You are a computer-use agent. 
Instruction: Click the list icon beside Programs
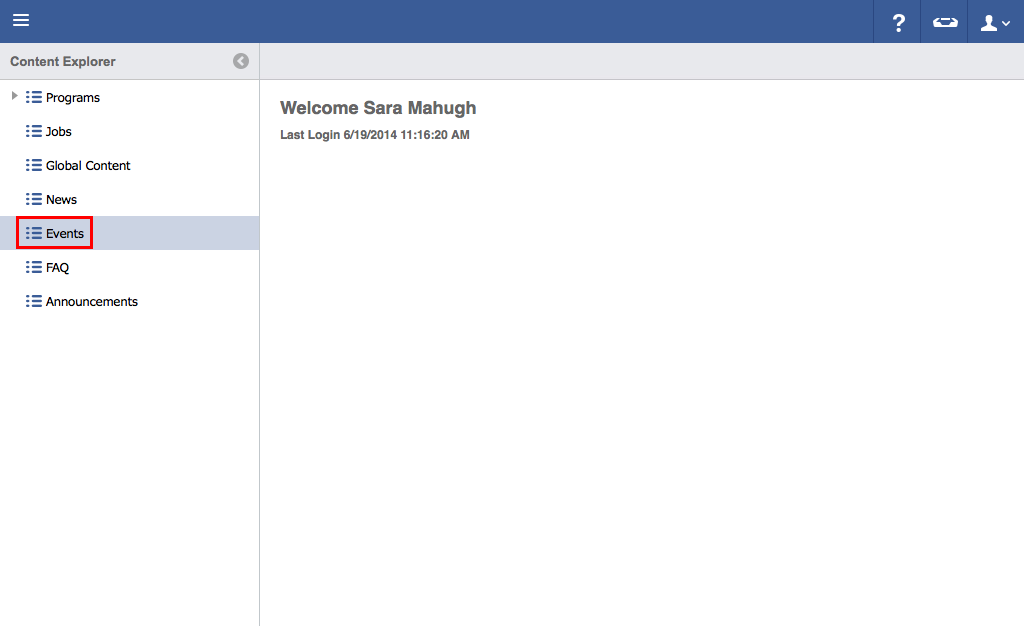[x=34, y=98]
